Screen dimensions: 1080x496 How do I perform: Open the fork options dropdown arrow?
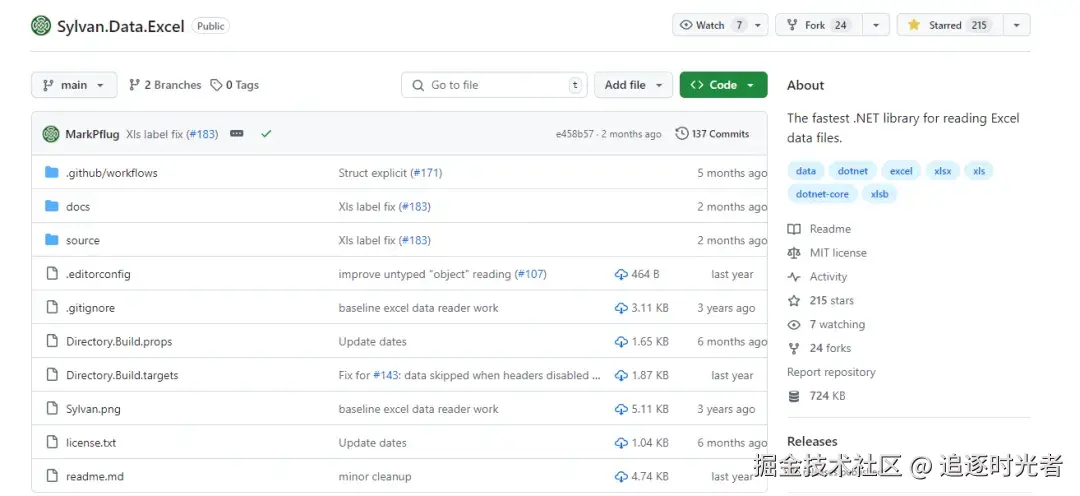tap(876, 25)
